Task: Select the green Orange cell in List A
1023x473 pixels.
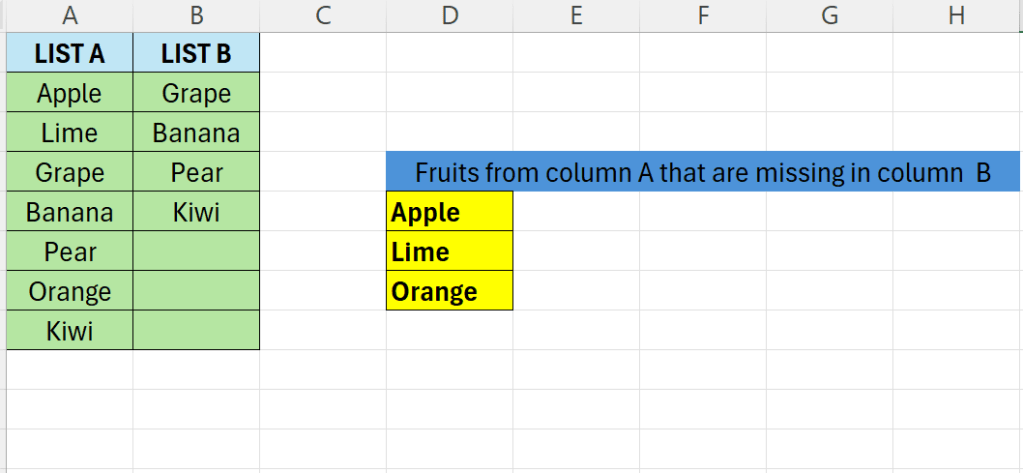Action: 69,292
